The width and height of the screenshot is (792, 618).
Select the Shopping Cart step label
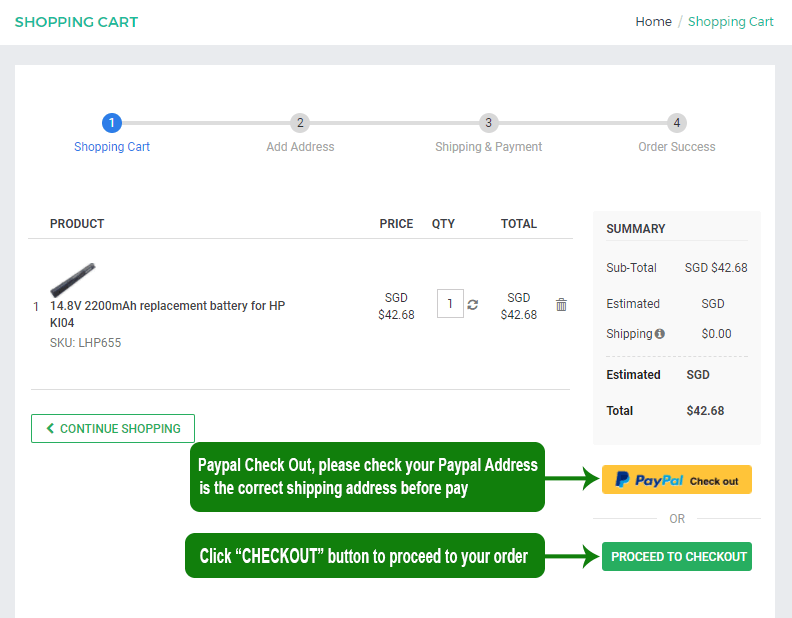click(x=112, y=147)
